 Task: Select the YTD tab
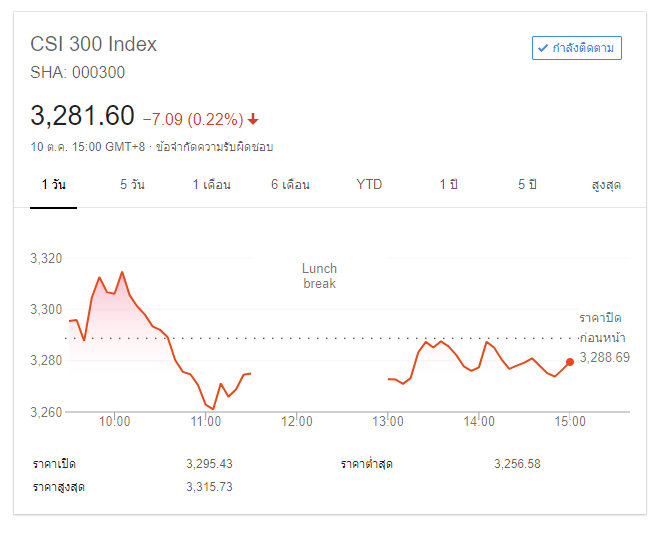coord(369,185)
